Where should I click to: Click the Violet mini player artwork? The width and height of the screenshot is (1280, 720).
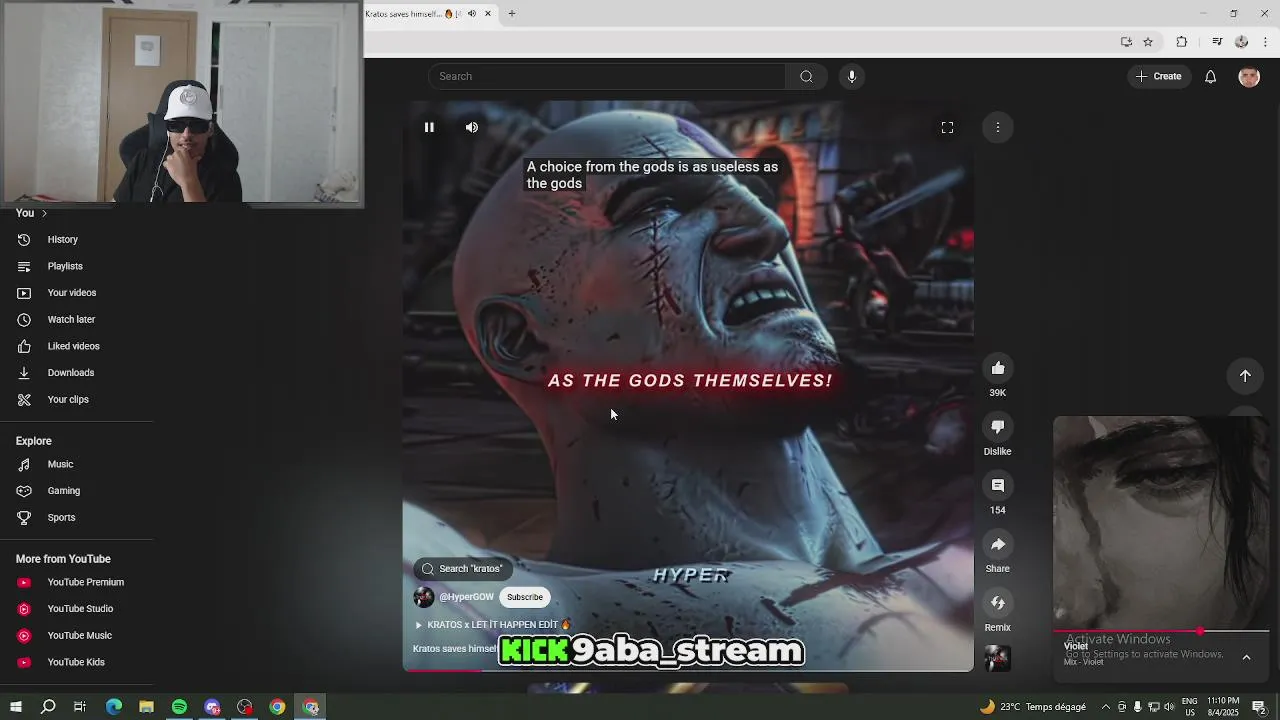tap(1161, 522)
